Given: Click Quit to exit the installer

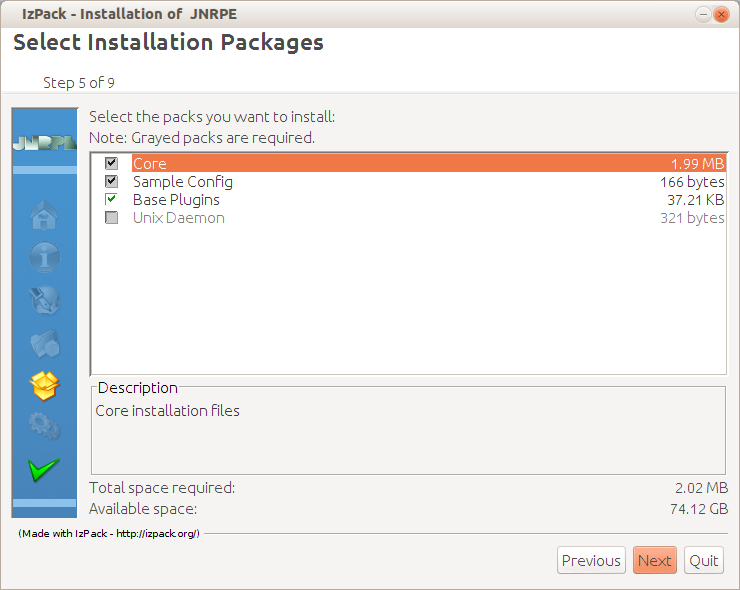Looking at the screenshot, I should (703, 560).
